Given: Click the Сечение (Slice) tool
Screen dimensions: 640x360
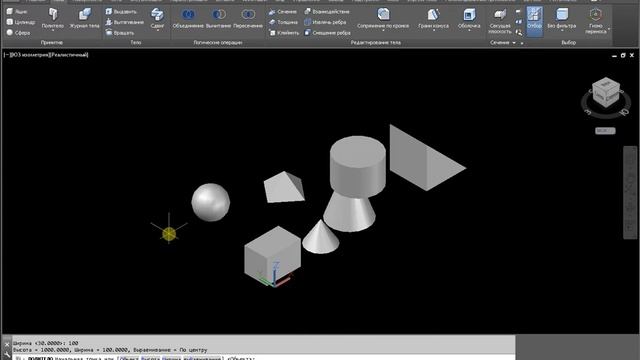Looking at the screenshot, I should pos(282,12).
